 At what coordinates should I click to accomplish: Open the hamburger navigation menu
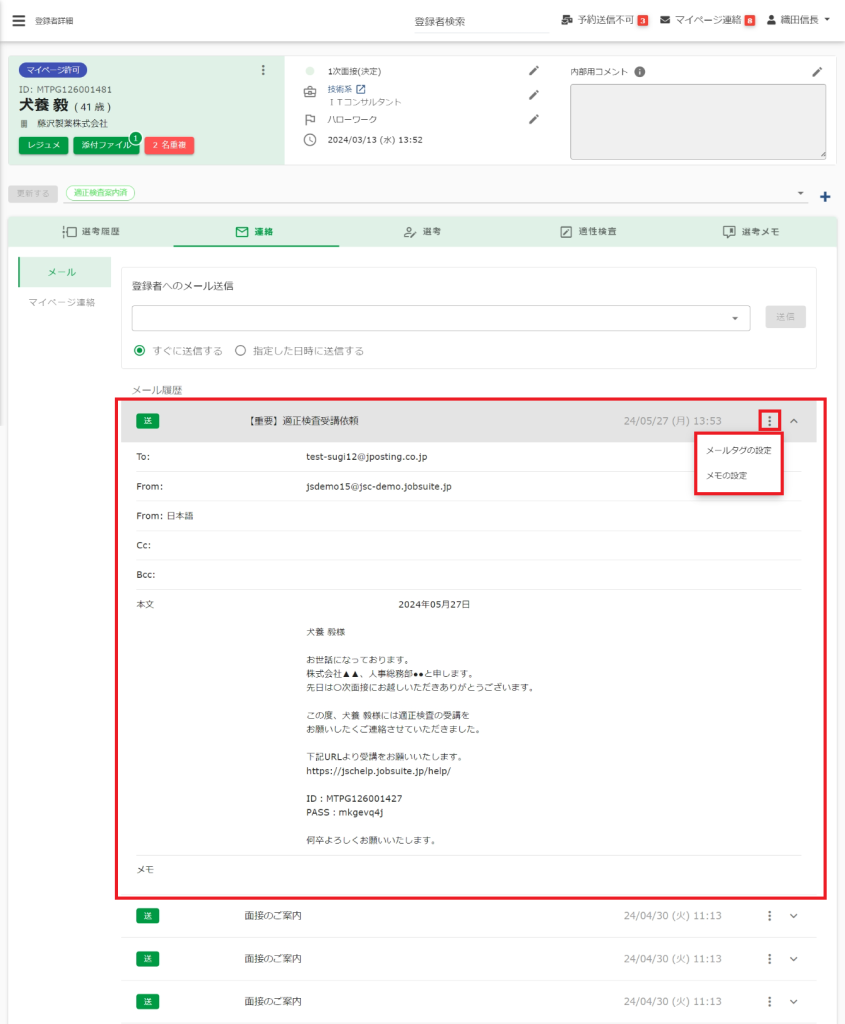pos(18,20)
